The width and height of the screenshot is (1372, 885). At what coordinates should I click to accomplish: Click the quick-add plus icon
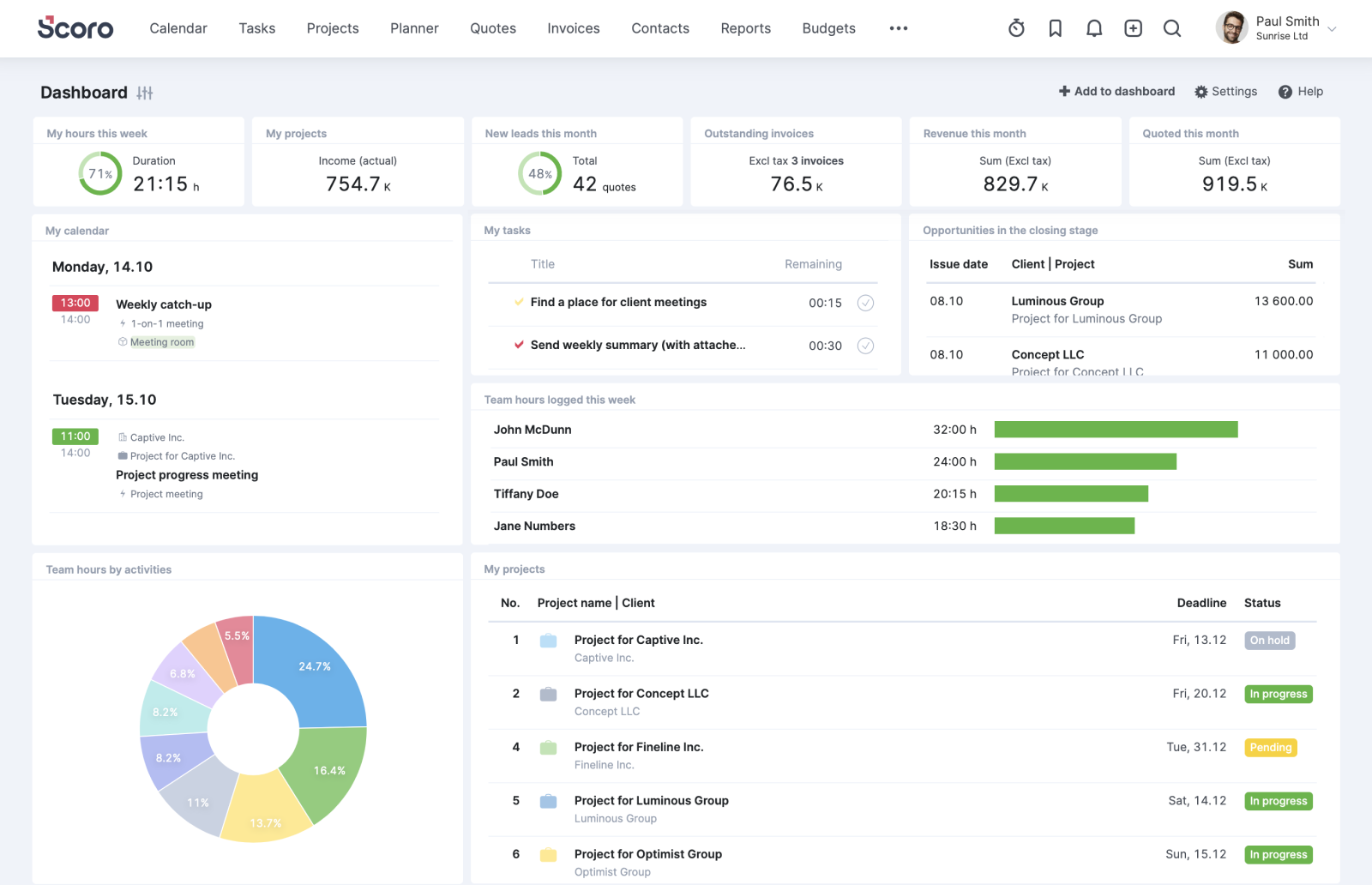pyautogui.click(x=1134, y=27)
